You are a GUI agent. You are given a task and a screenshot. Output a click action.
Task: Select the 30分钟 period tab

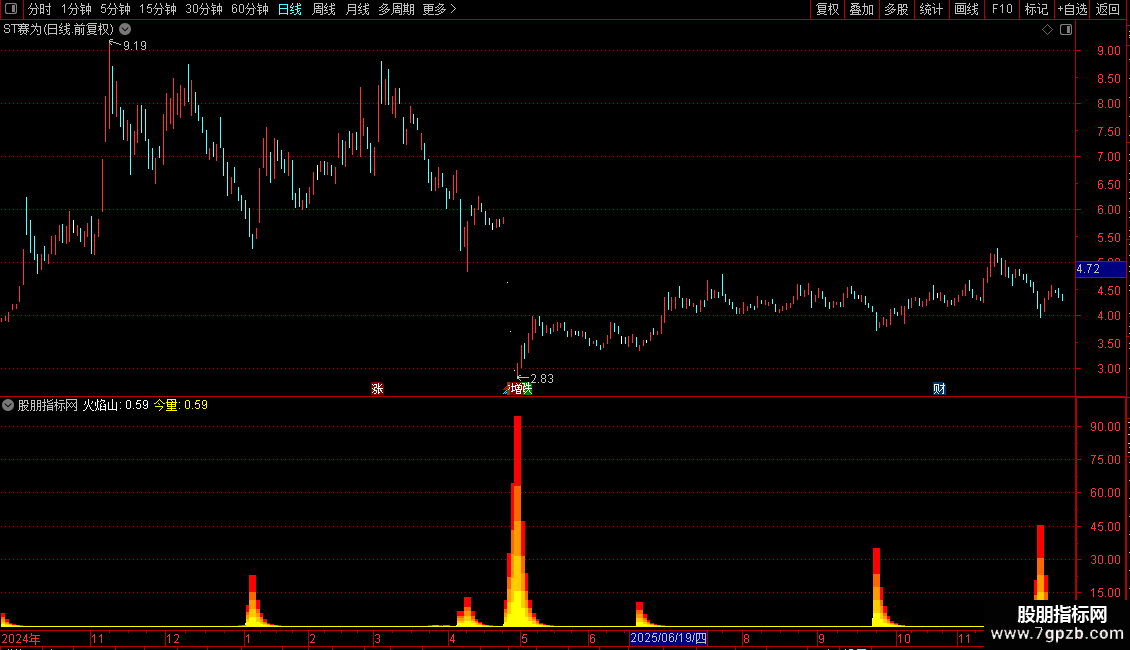[x=204, y=9]
